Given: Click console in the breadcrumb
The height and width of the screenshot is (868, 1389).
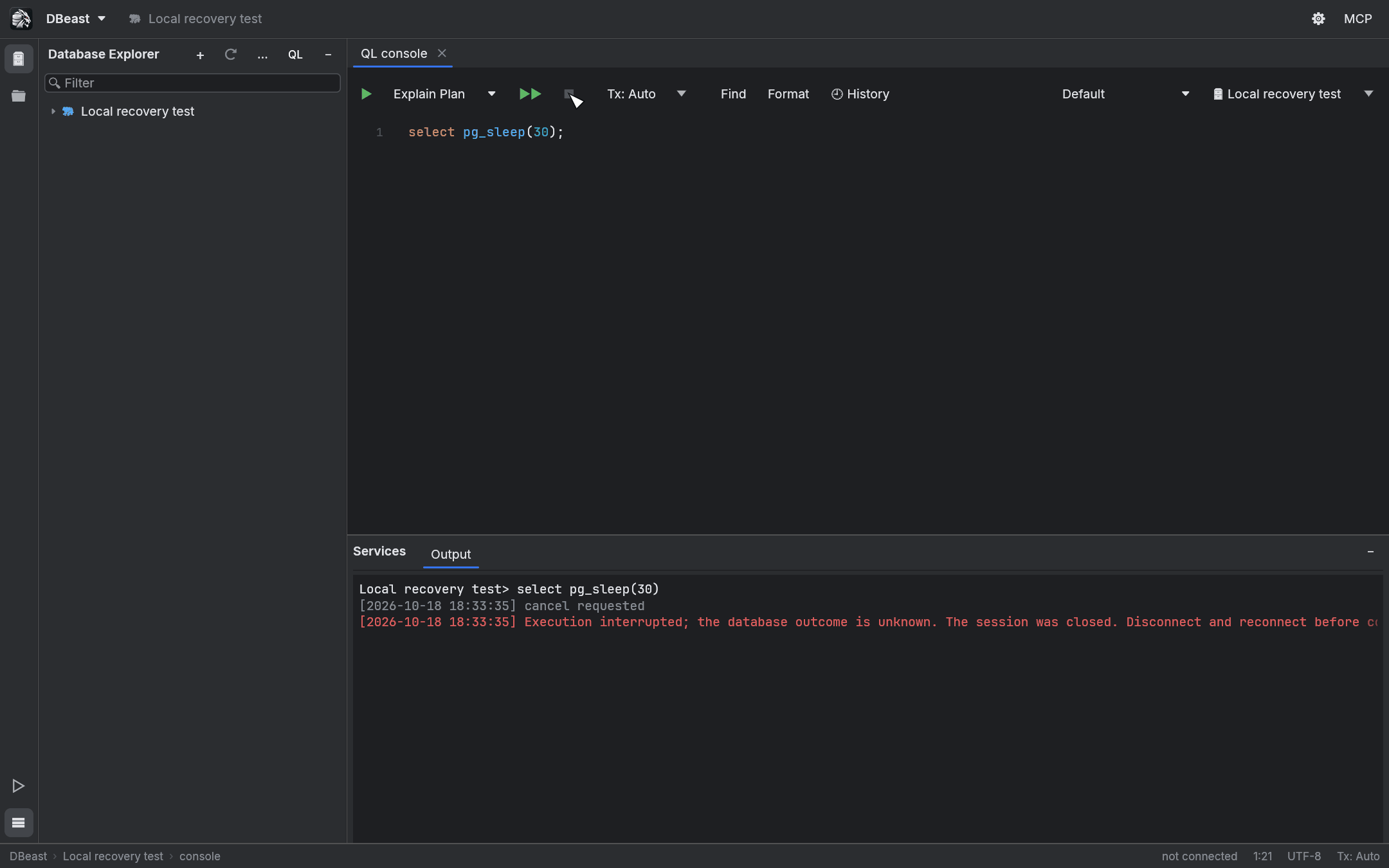Looking at the screenshot, I should [199, 856].
